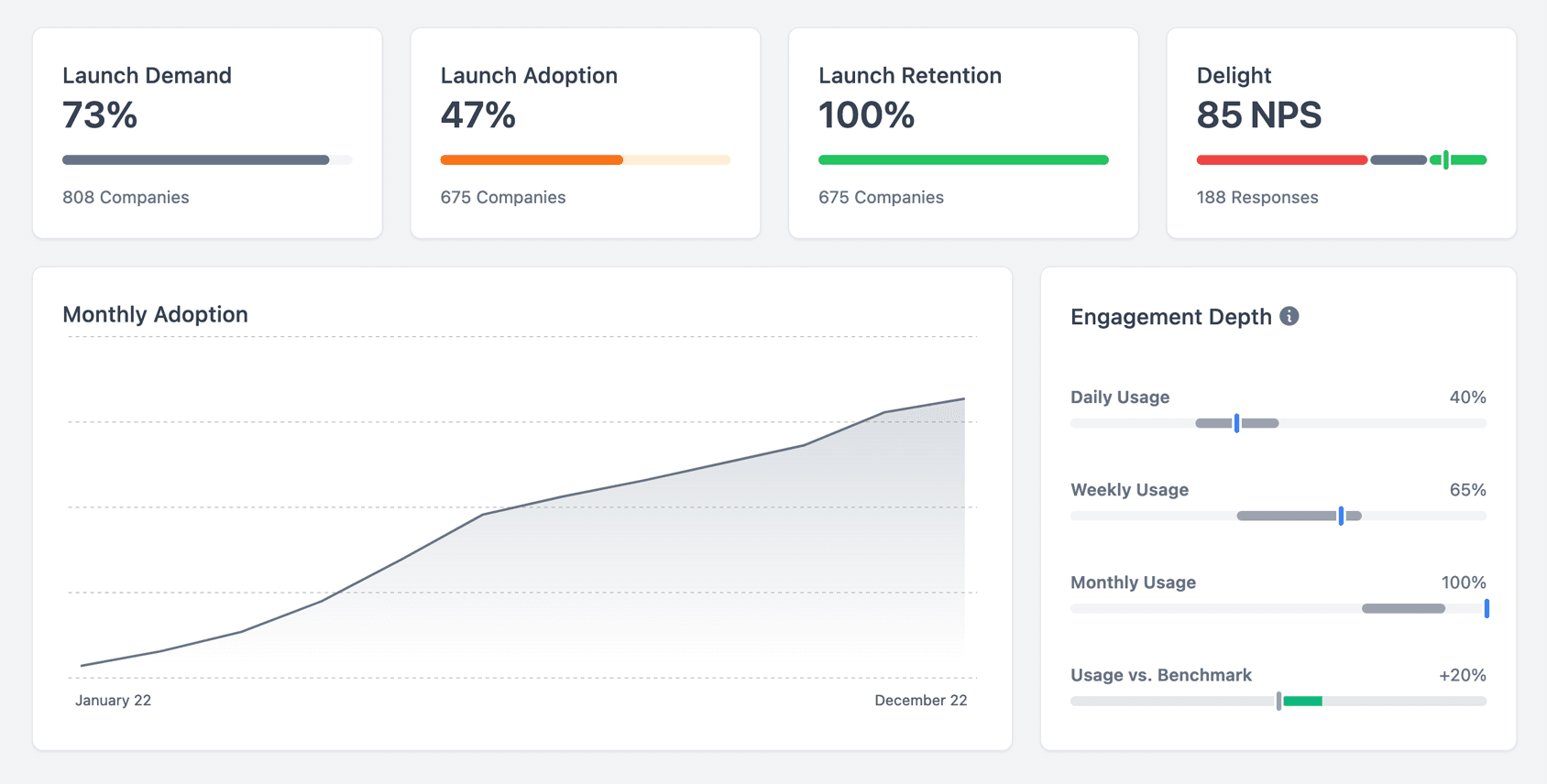Click the green Launch Retention progress bar
Screen dimensions: 1547x784
(963, 160)
